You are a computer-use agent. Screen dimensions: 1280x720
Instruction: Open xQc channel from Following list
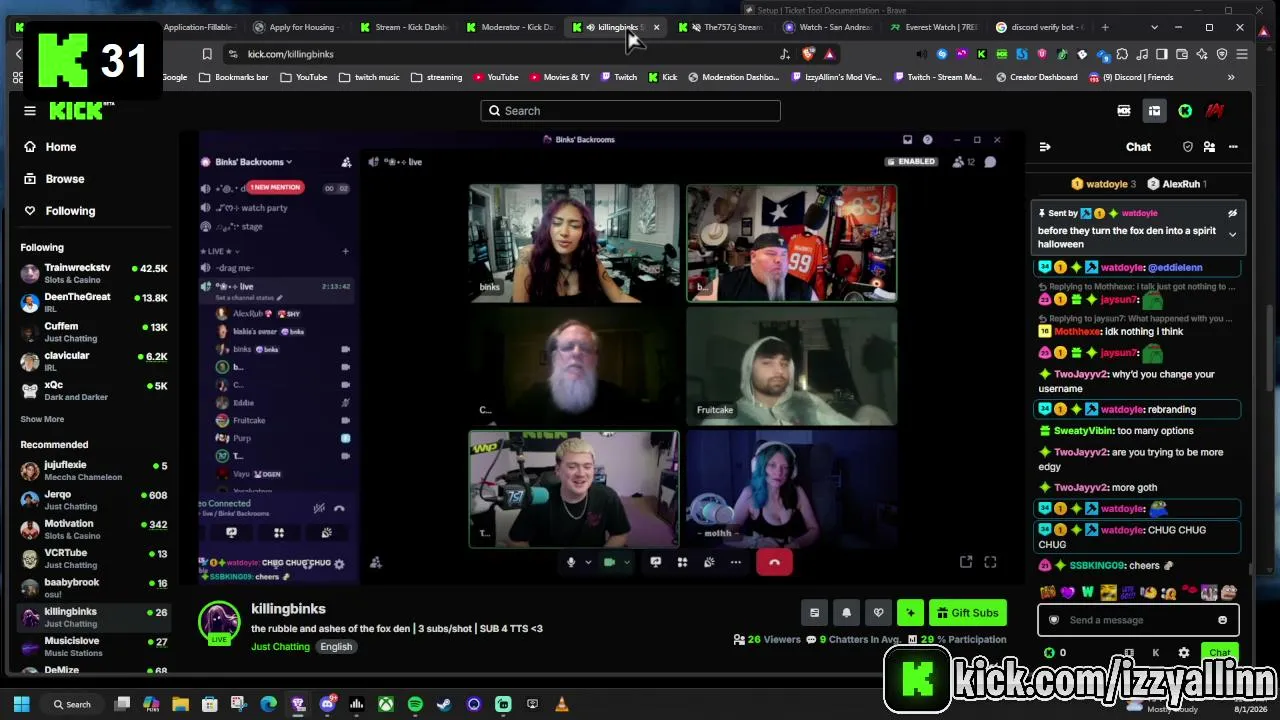[x=94, y=390]
